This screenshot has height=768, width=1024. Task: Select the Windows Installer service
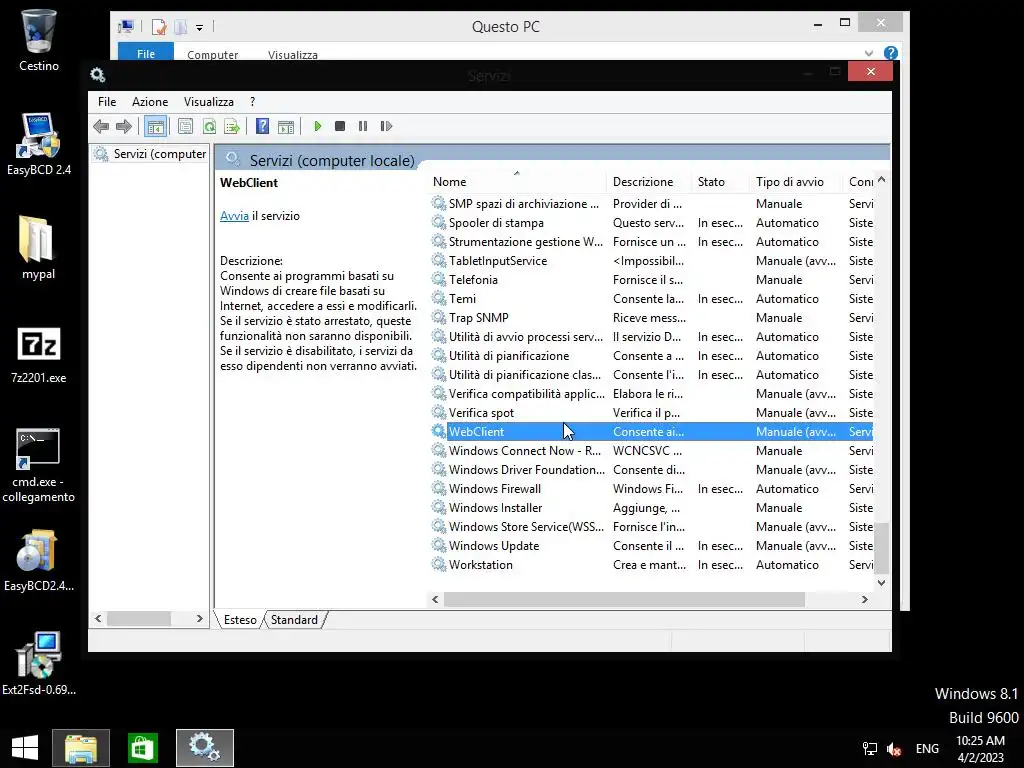[651, 507]
